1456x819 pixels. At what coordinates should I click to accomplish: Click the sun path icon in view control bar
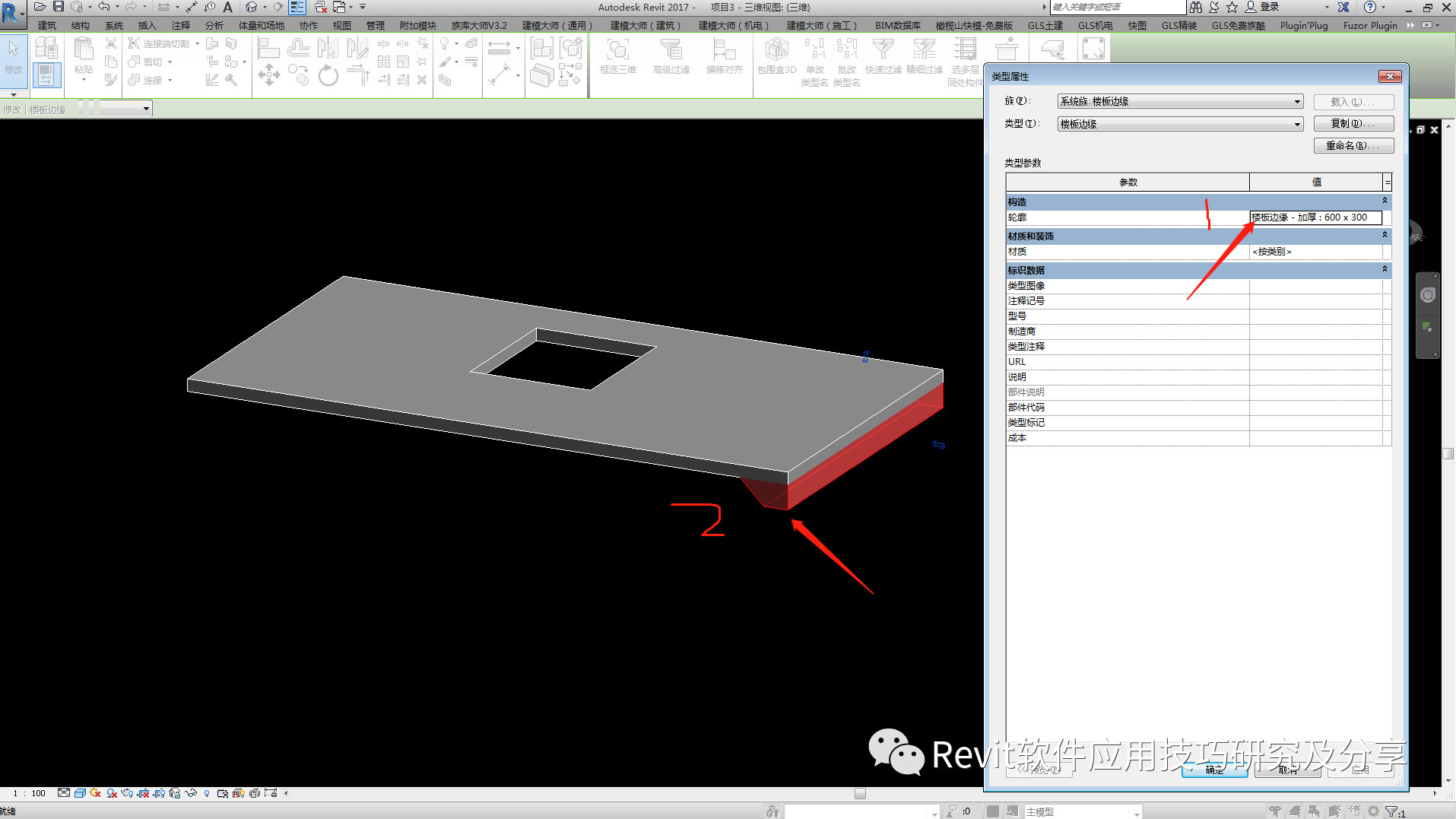pyautogui.click(x=95, y=793)
